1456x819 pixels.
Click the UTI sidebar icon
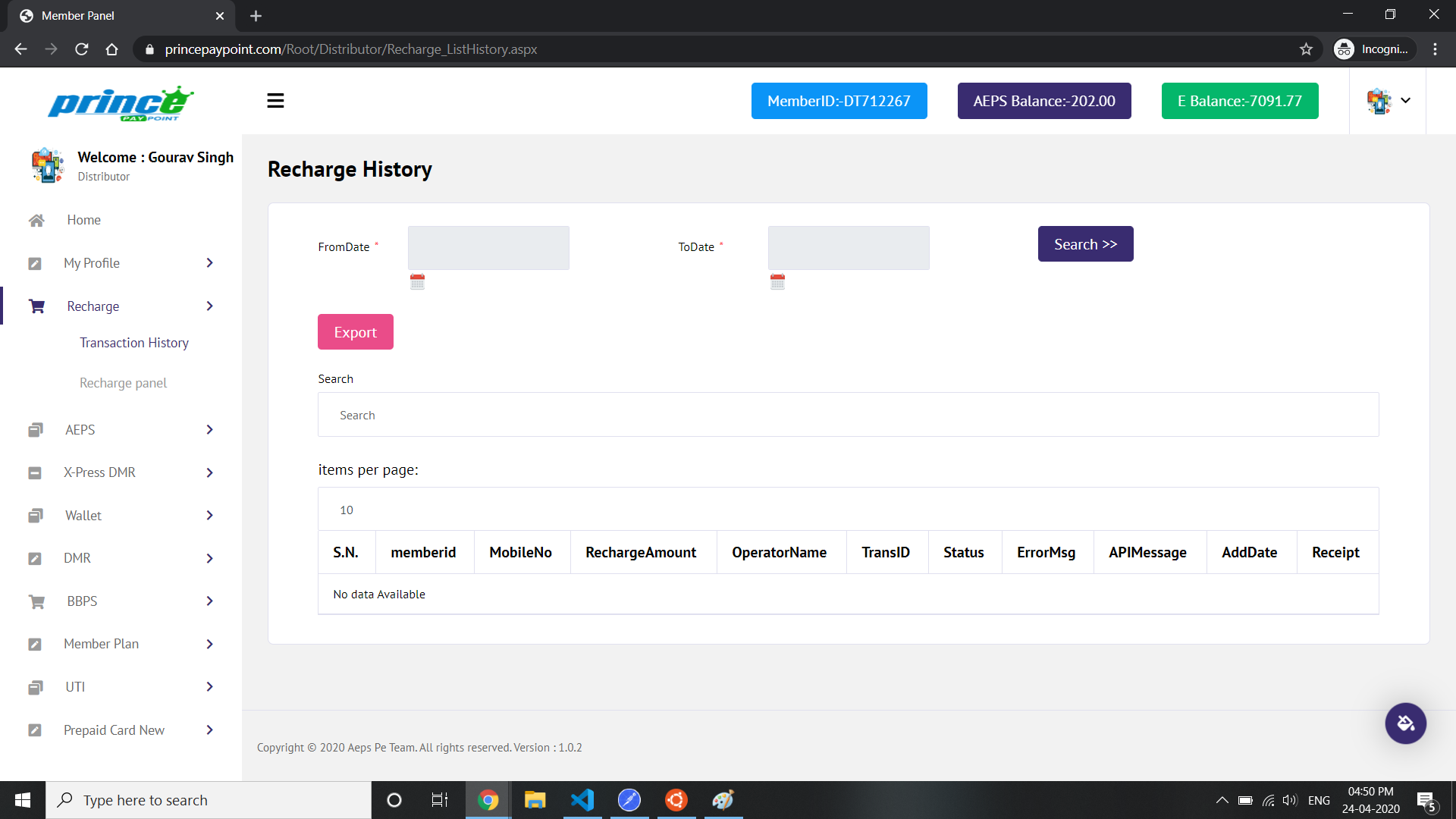click(x=36, y=687)
